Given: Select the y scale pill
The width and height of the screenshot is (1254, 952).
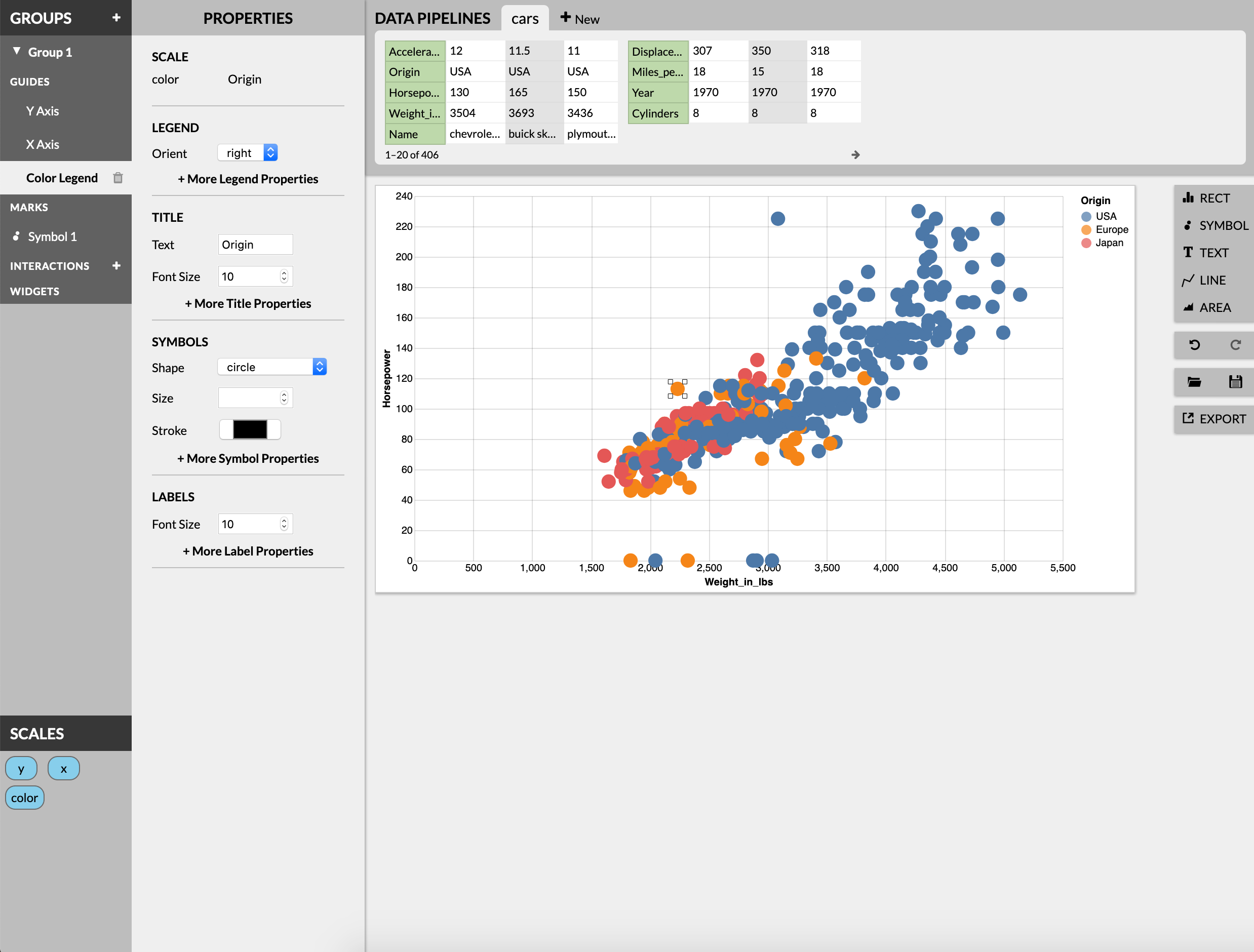Looking at the screenshot, I should point(21,768).
